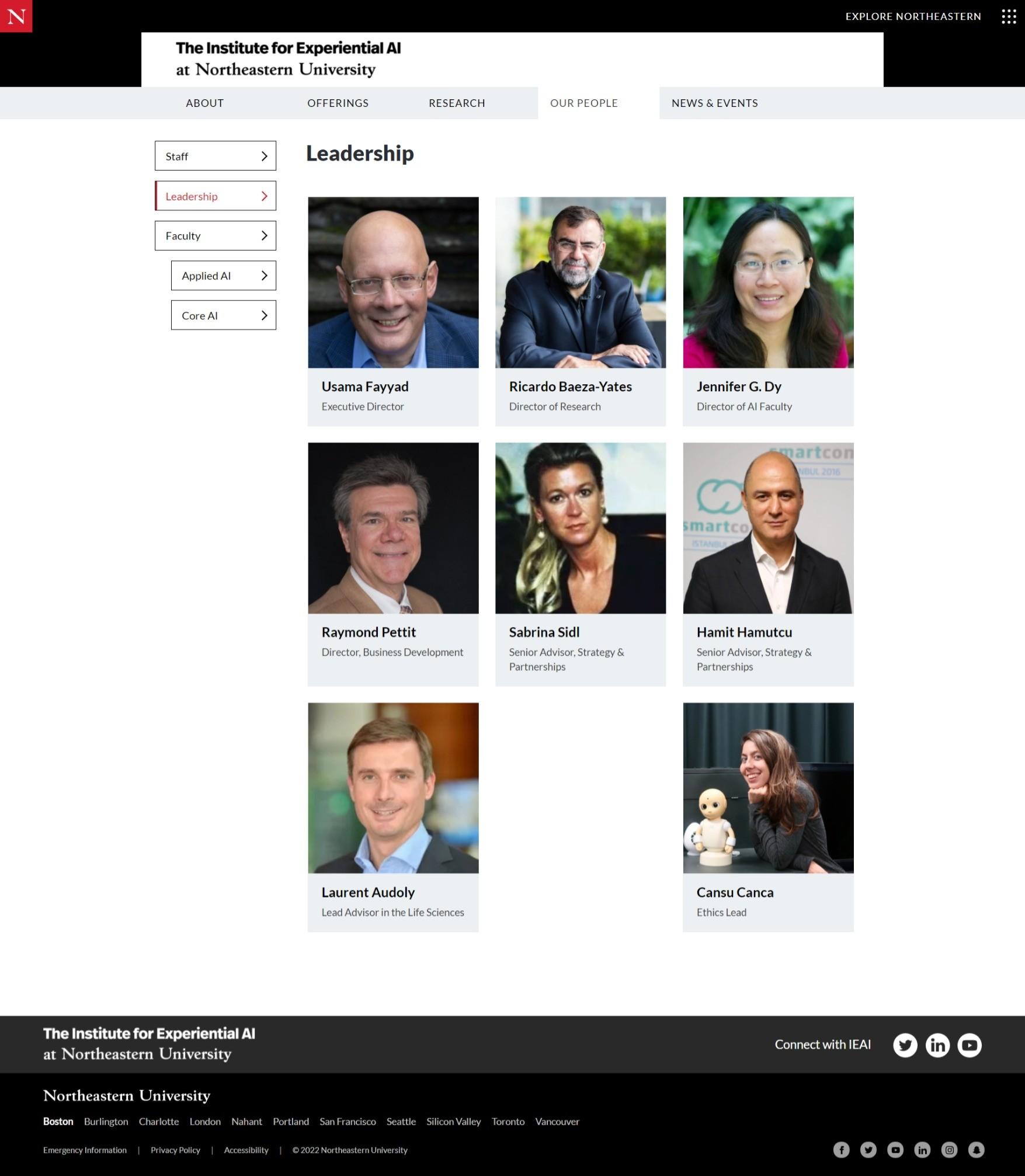Expand the Staff sidebar chevron
This screenshot has height=1176, width=1025.
click(264, 156)
